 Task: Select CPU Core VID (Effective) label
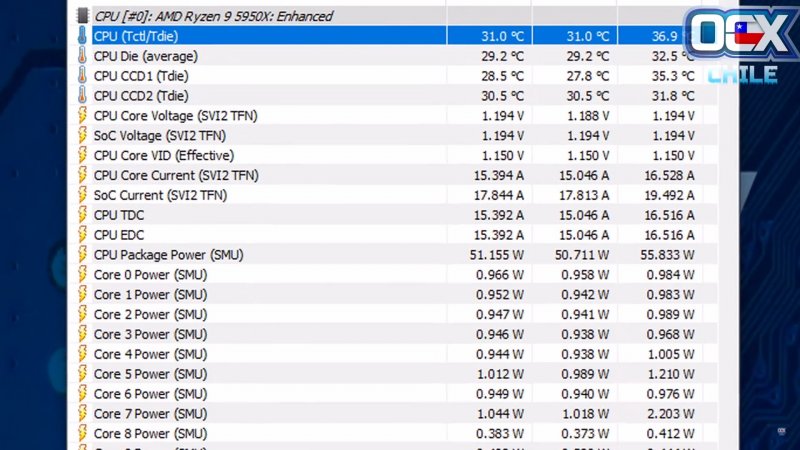[x=164, y=156]
